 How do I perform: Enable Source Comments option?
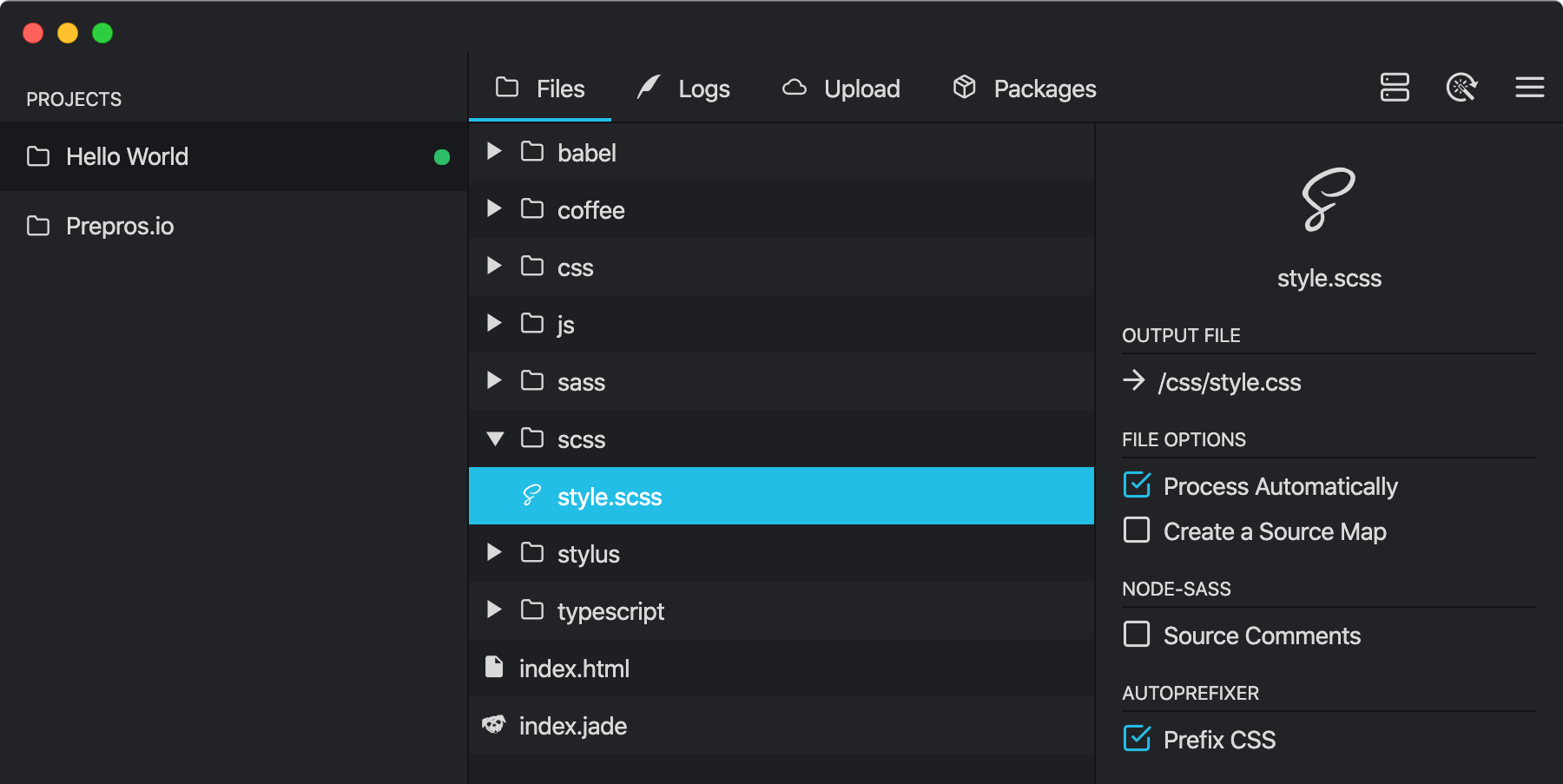coord(1137,635)
